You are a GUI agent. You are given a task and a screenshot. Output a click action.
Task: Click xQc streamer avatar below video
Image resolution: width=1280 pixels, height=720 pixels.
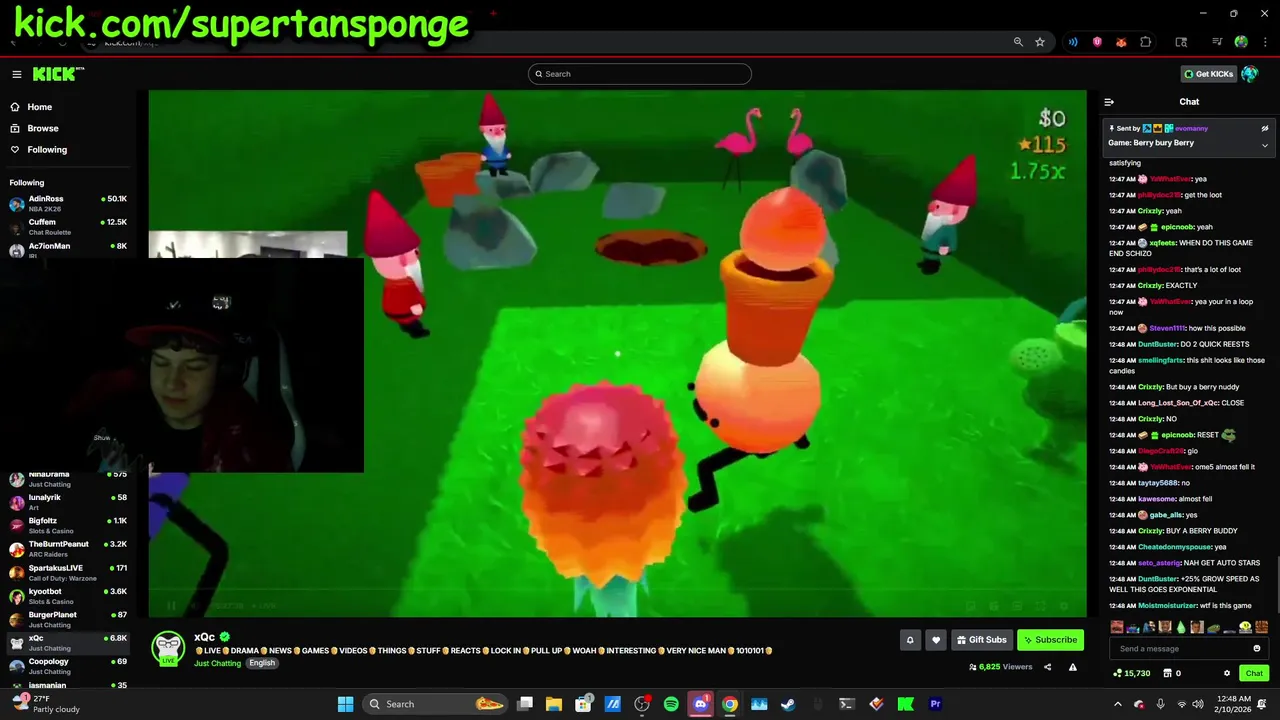tap(168, 647)
